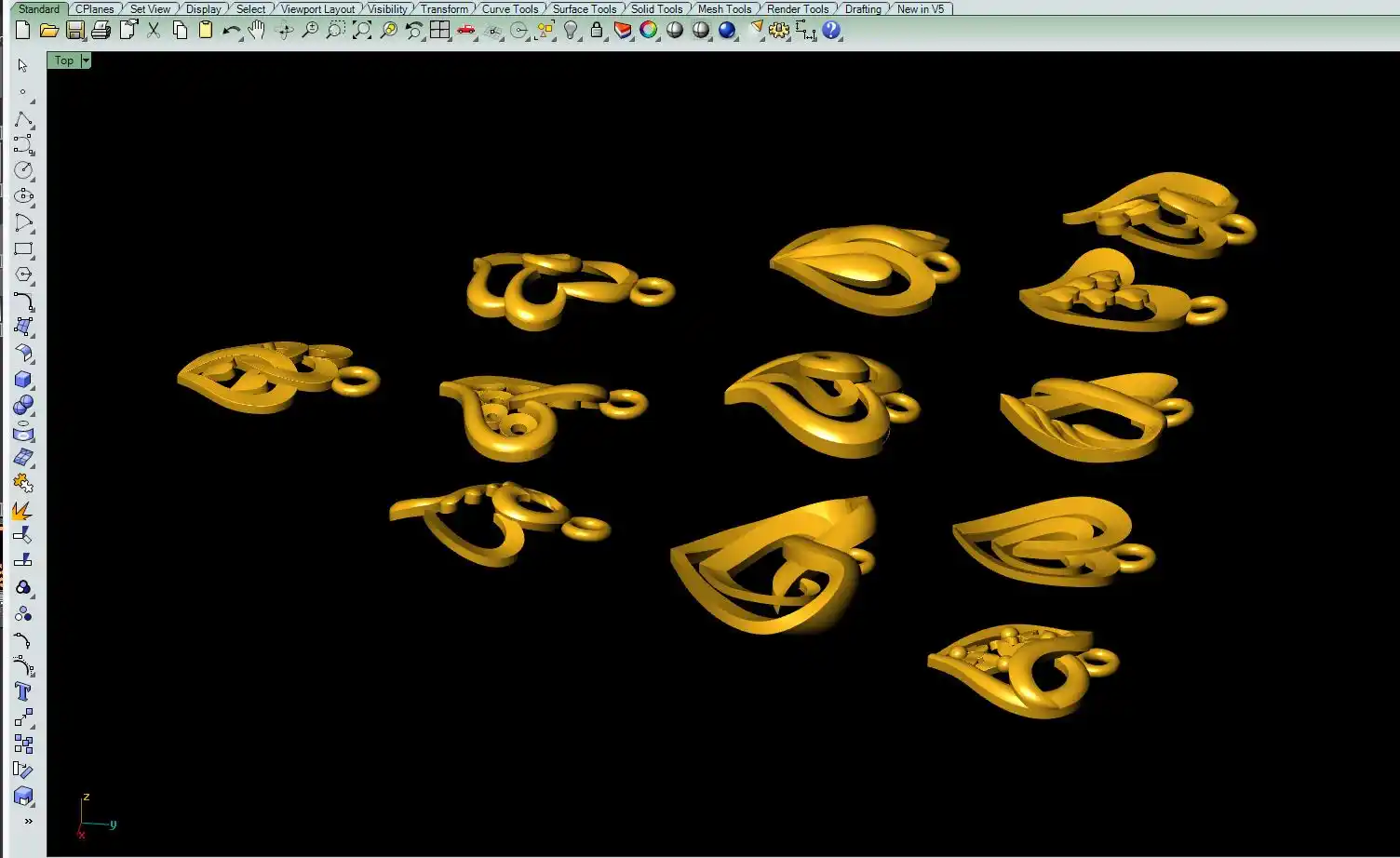
Task: Select the Polyline tool
Action: [x=23, y=119]
